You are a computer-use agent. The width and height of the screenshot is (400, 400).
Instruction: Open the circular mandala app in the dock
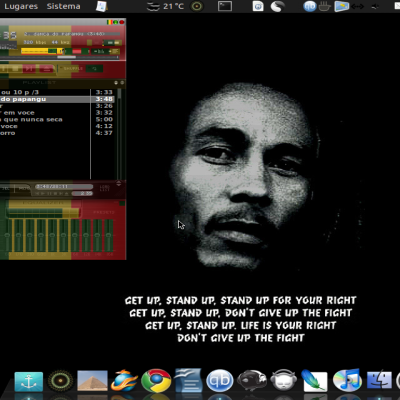(60, 381)
